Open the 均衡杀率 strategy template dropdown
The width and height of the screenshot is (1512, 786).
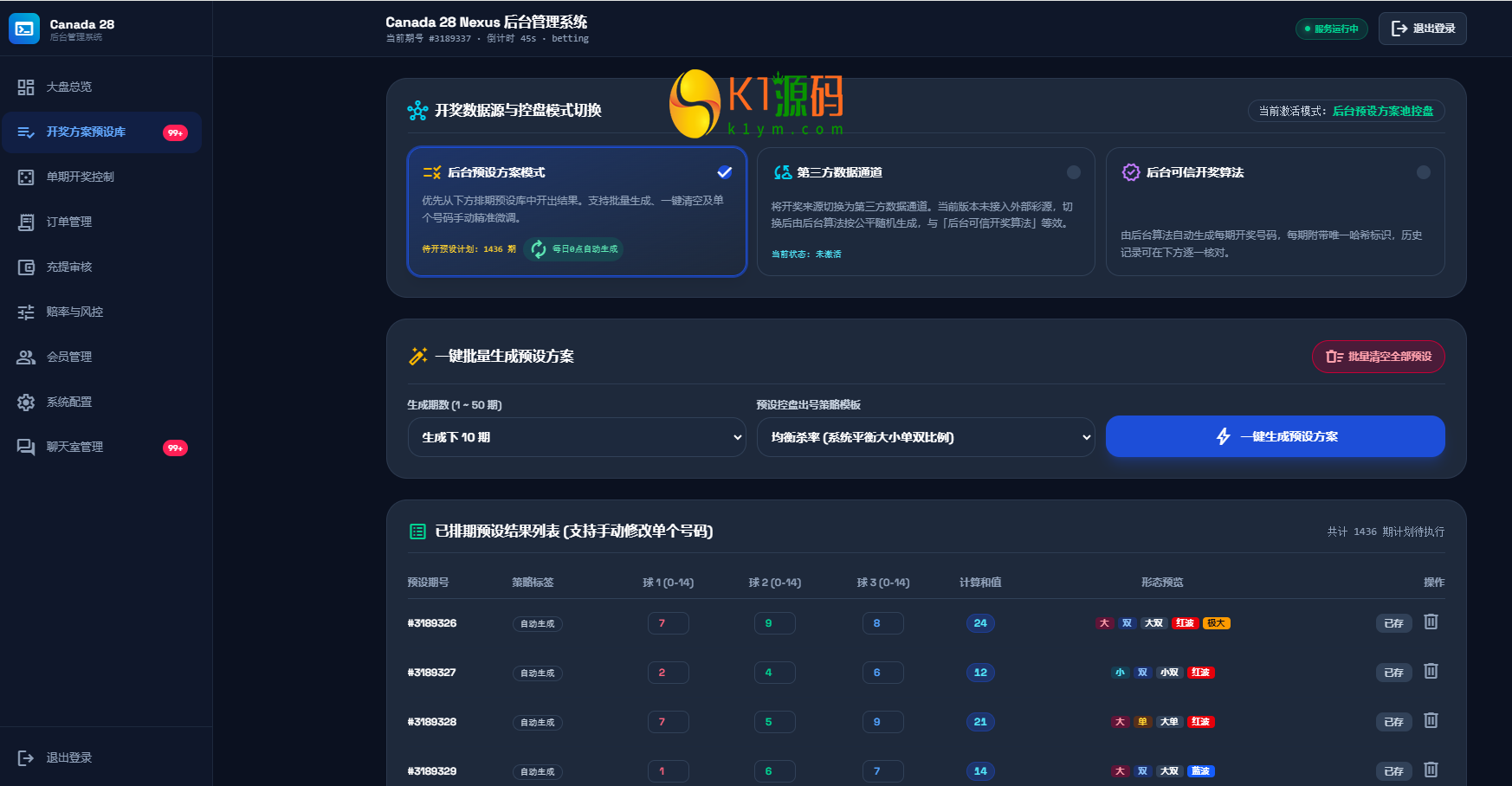coord(926,437)
